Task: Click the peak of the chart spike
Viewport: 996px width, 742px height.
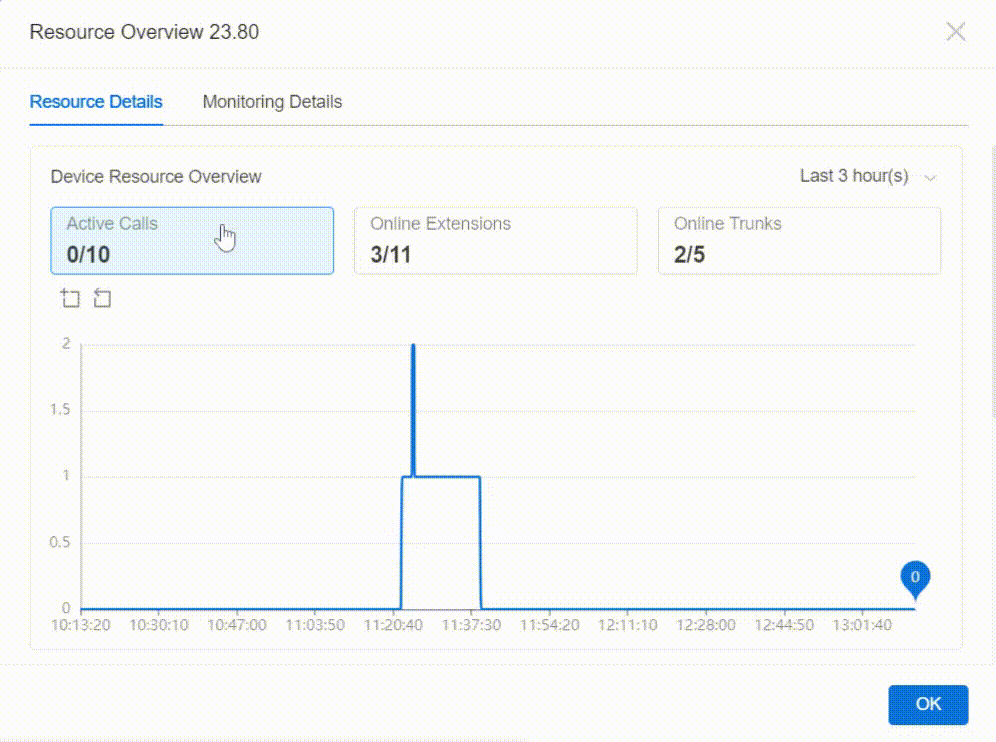Action: click(413, 346)
